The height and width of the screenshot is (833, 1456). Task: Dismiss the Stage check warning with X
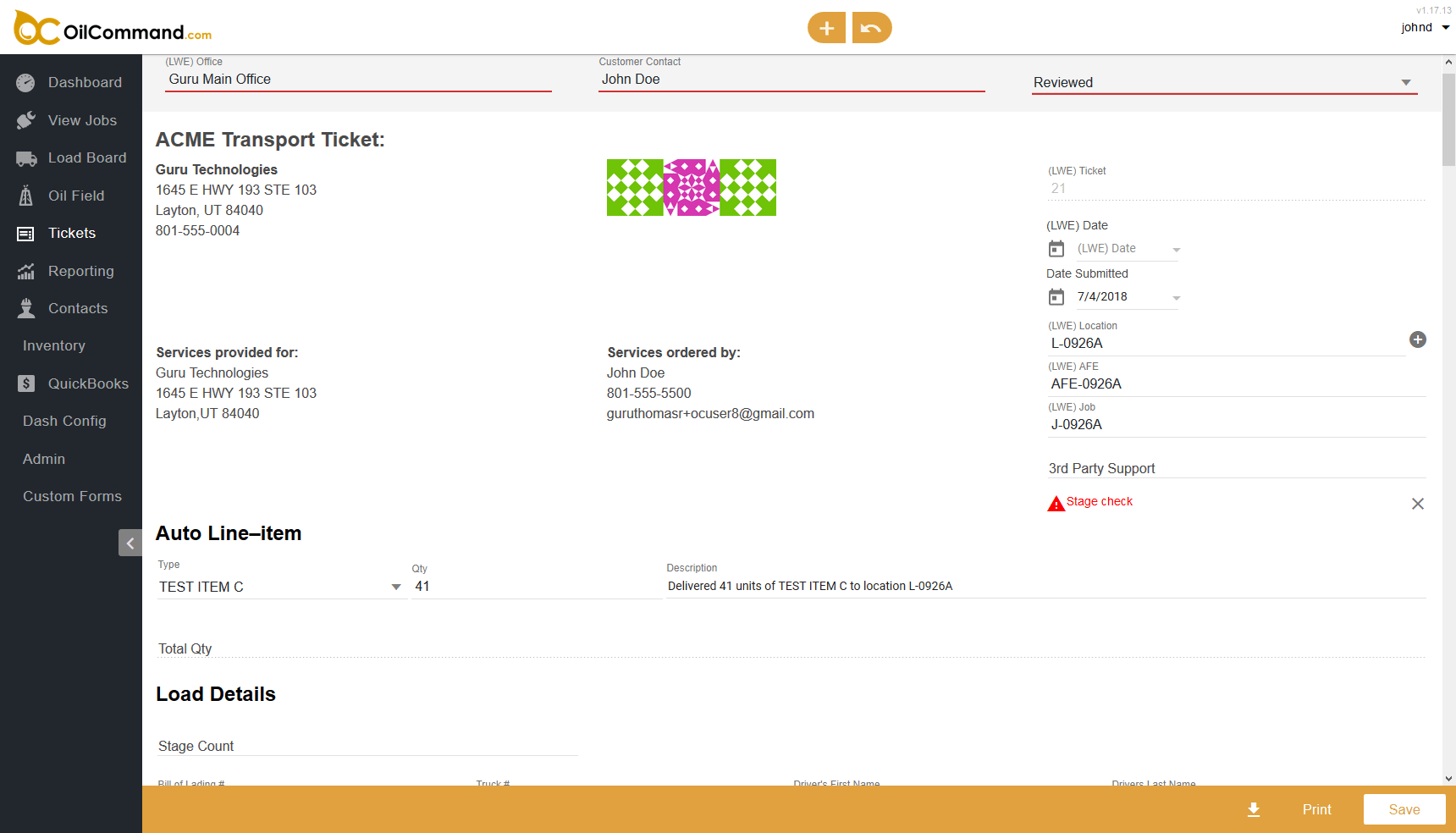point(1418,504)
